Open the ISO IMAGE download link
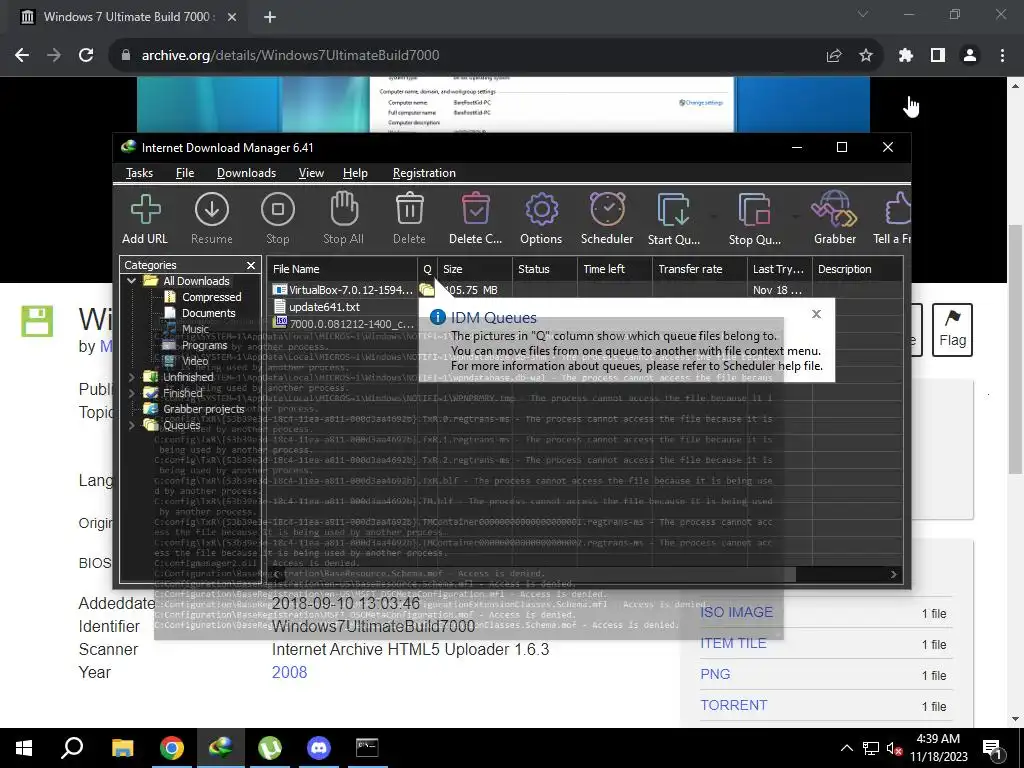Viewport: 1024px width, 768px height. click(x=736, y=613)
